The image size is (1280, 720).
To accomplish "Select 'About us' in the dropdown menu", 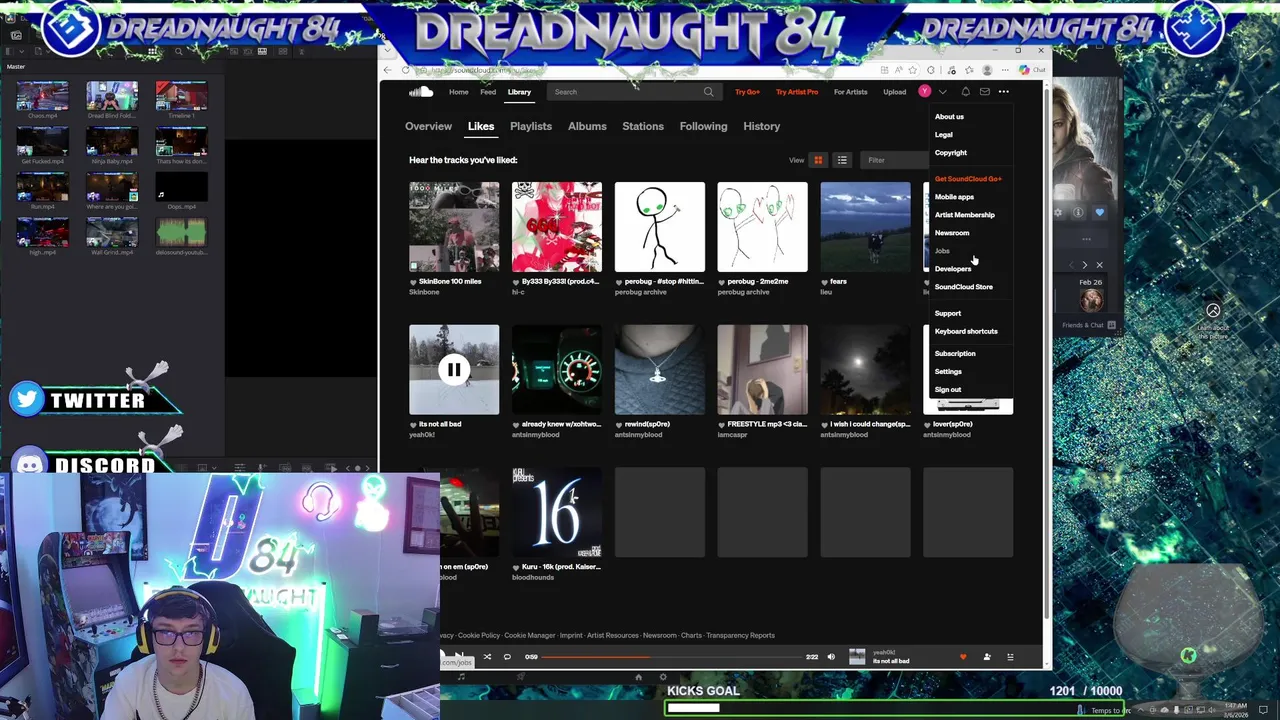I will pos(949,117).
